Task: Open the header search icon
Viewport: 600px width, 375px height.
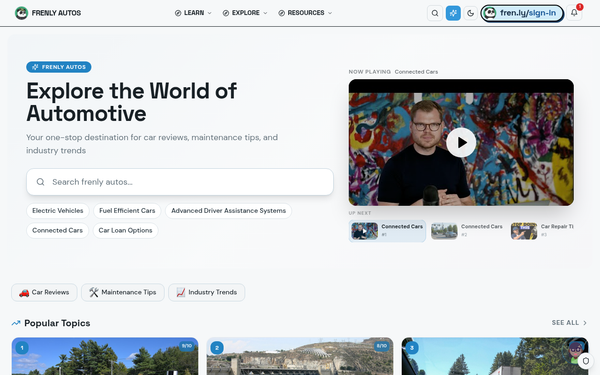Action: (x=435, y=13)
